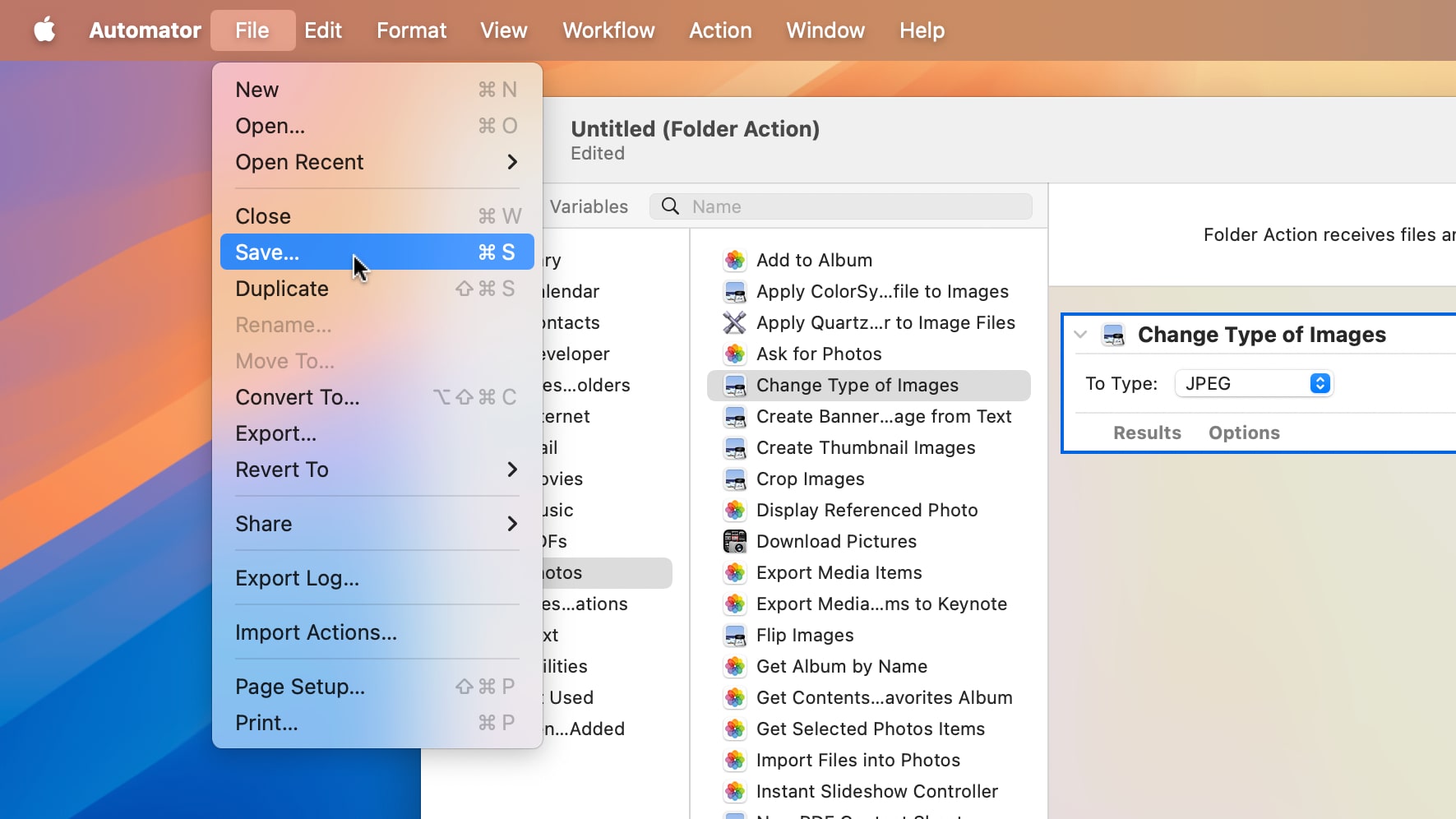
Task: Select Import Actions menu item
Action: coord(377,632)
